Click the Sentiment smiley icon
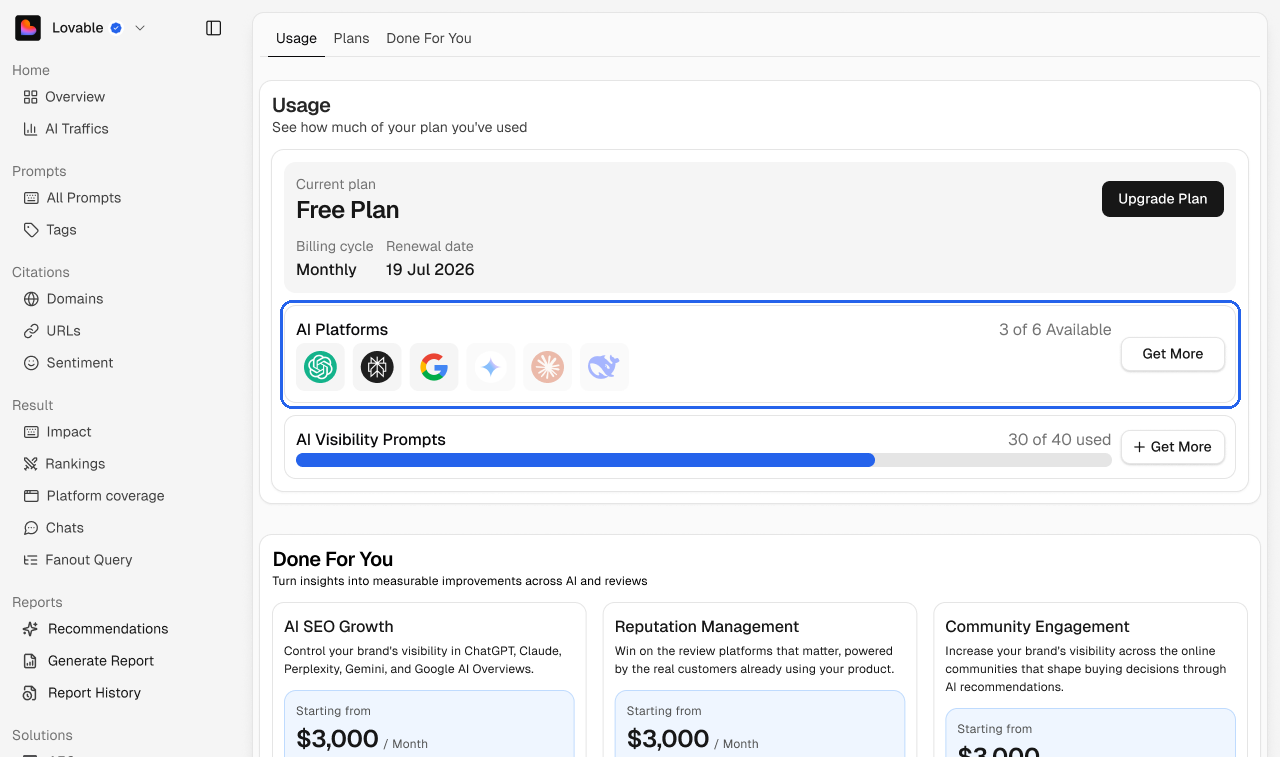 [x=31, y=363]
